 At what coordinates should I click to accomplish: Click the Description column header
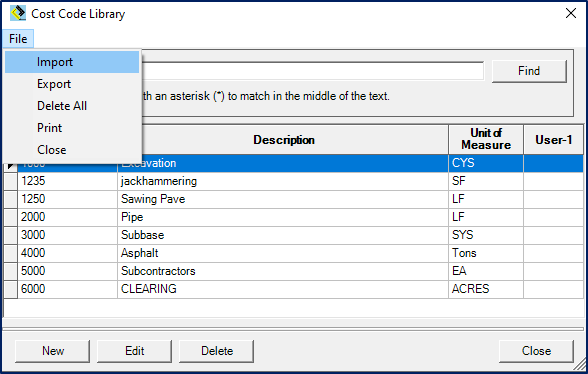coord(284,140)
